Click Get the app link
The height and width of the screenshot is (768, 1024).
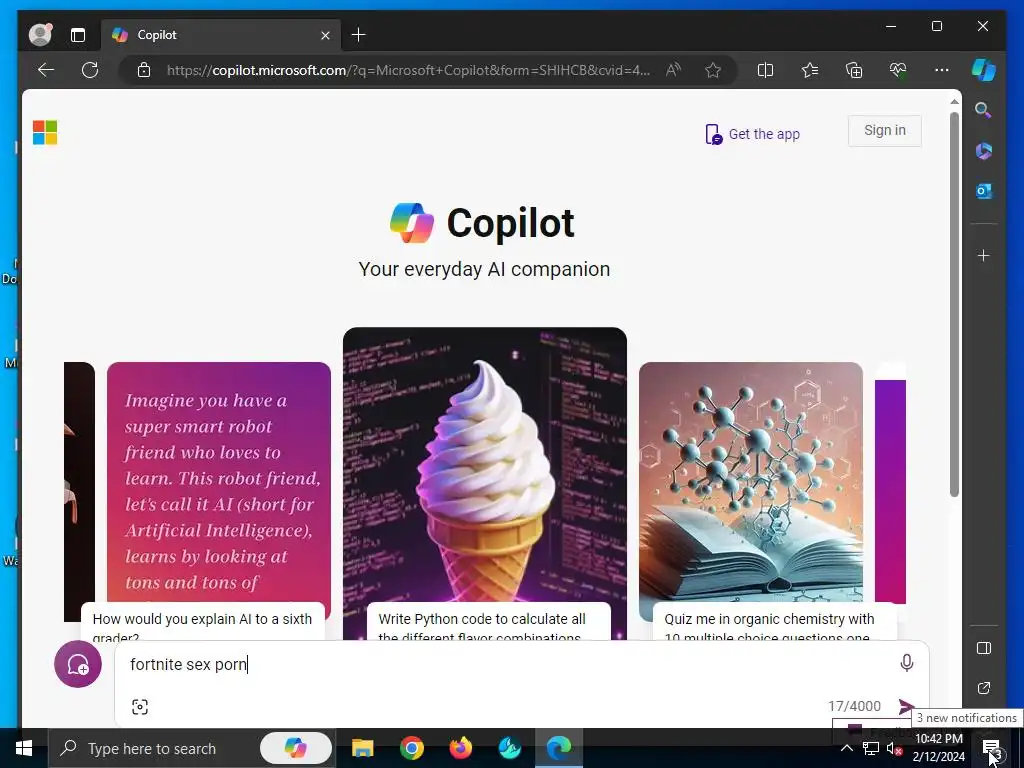tap(752, 134)
